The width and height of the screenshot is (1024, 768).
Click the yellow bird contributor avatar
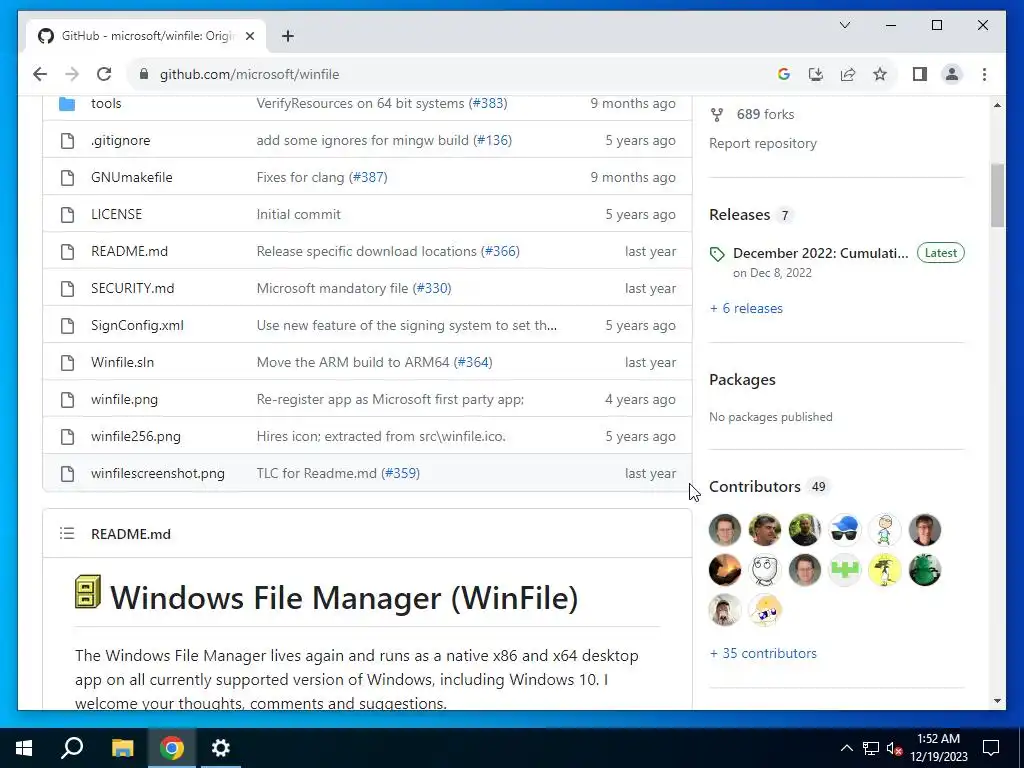[x=885, y=569]
